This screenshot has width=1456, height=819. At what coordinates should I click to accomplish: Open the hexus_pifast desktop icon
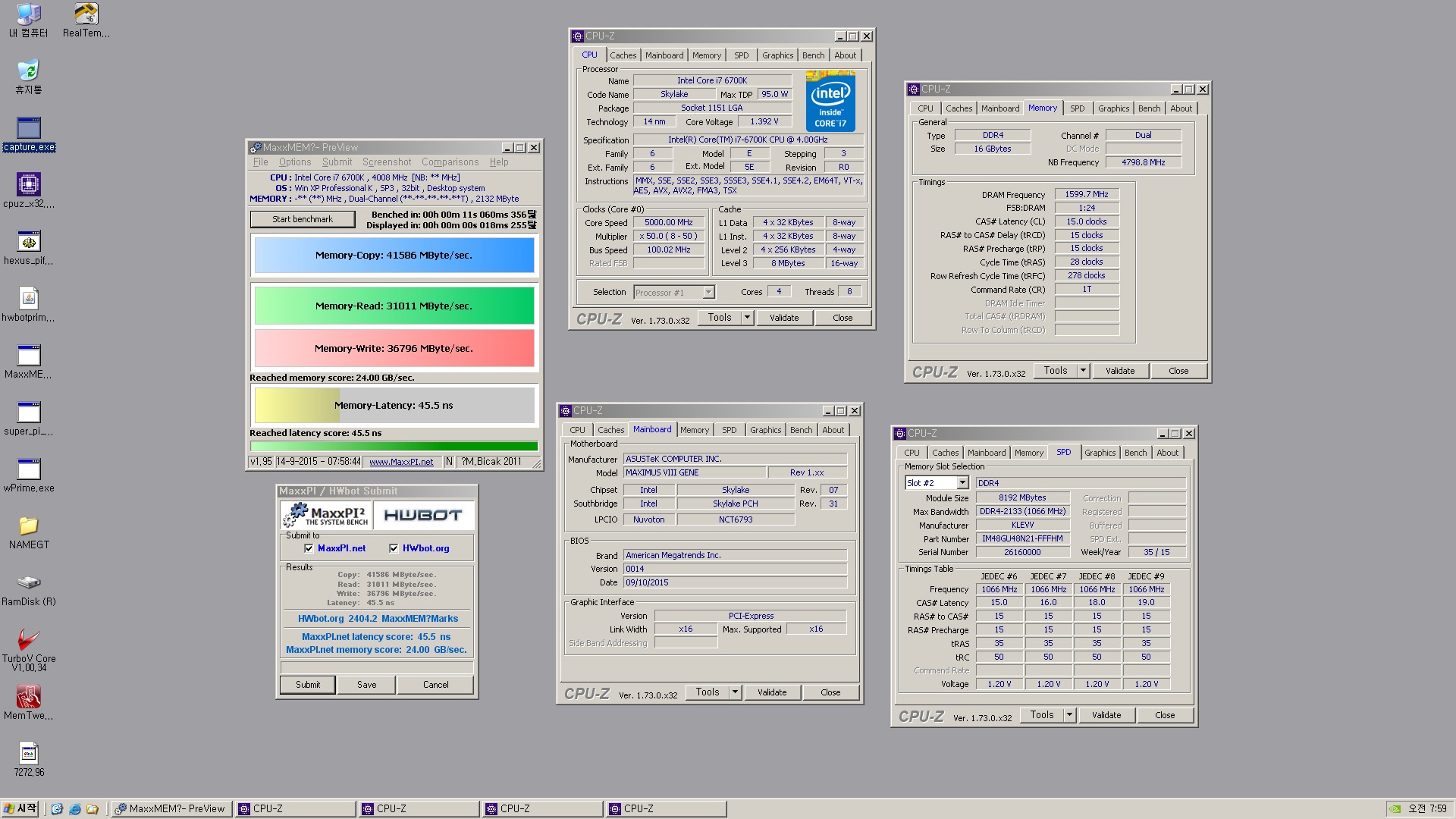29,248
